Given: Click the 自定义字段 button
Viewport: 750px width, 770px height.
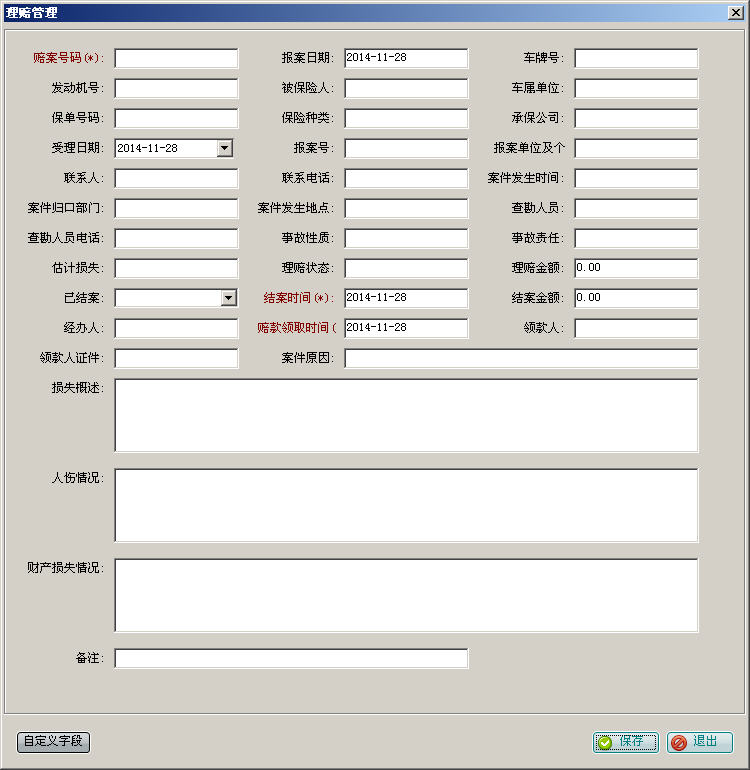Looking at the screenshot, I should (54, 742).
